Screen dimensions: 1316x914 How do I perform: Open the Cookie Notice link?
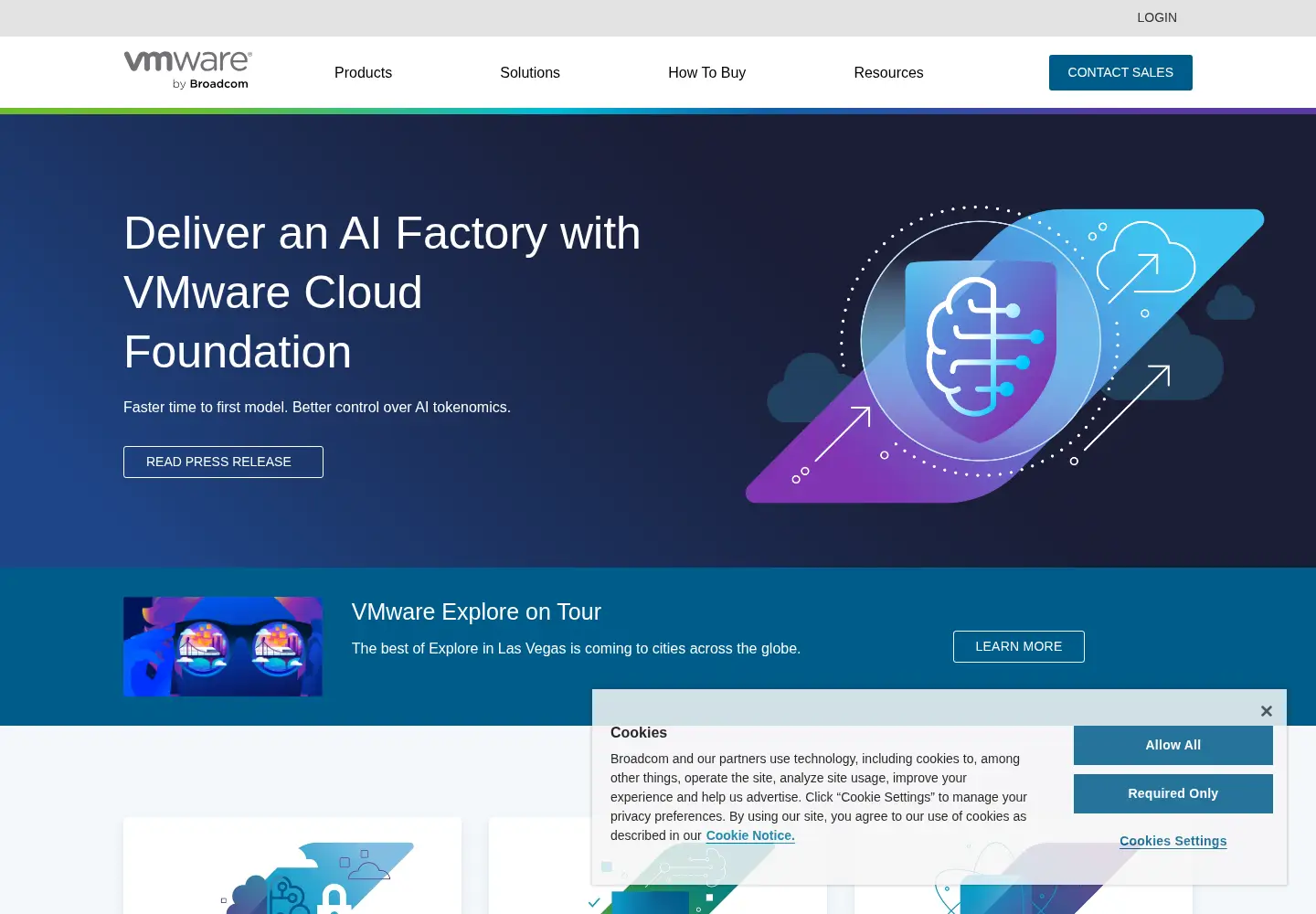750,835
